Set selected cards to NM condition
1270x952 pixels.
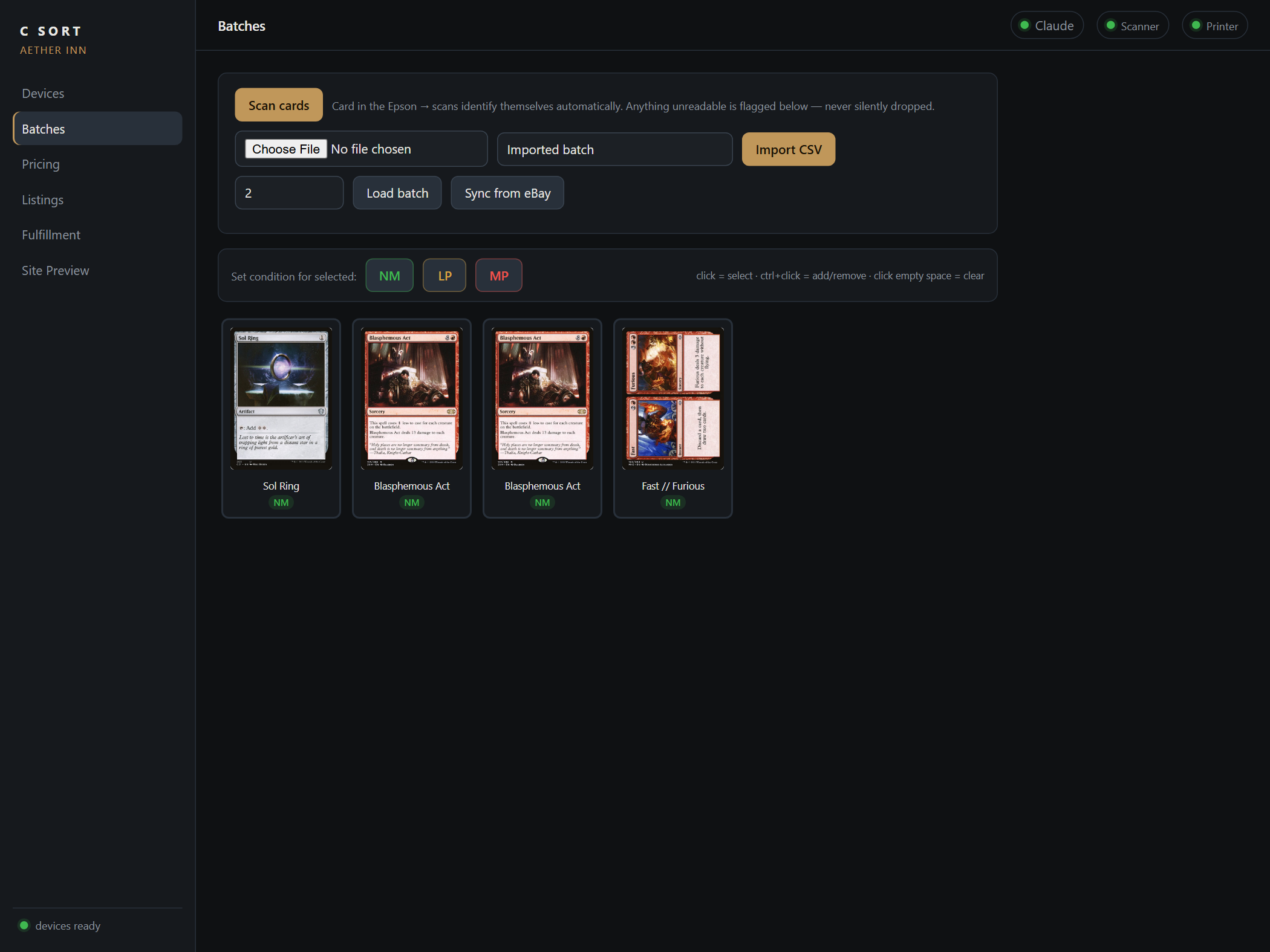(389, 276)
